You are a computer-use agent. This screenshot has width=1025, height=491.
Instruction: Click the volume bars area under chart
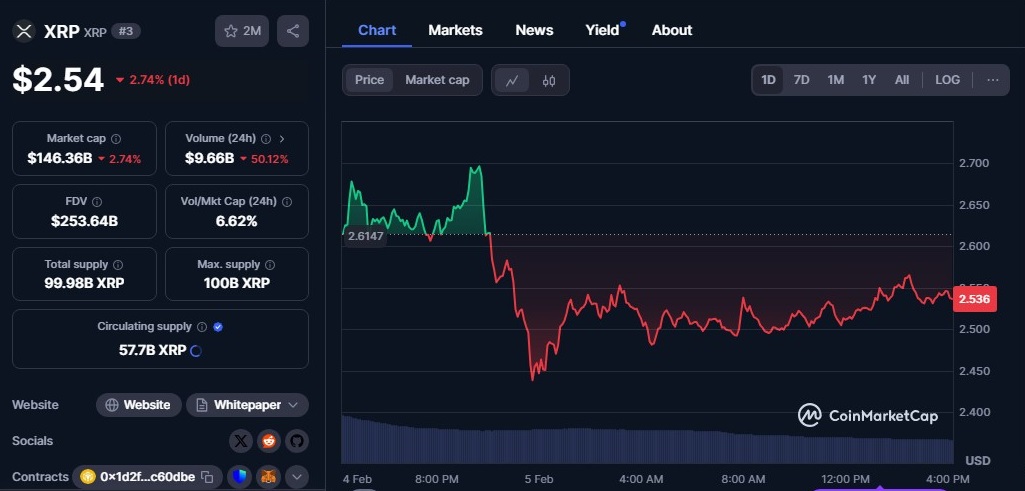click(647, 439)
